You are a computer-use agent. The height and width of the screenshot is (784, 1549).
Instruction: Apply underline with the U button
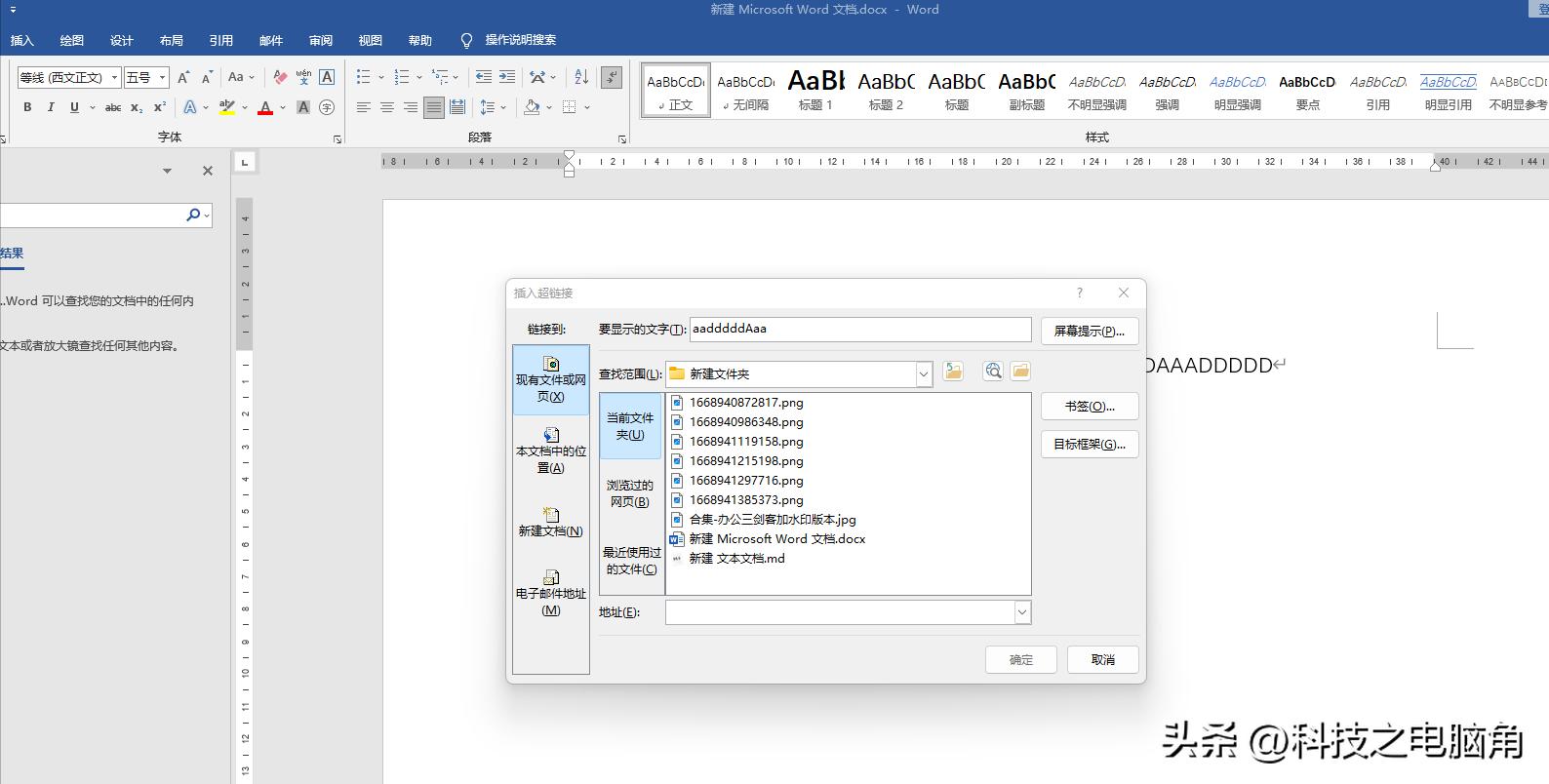point(74,107)
